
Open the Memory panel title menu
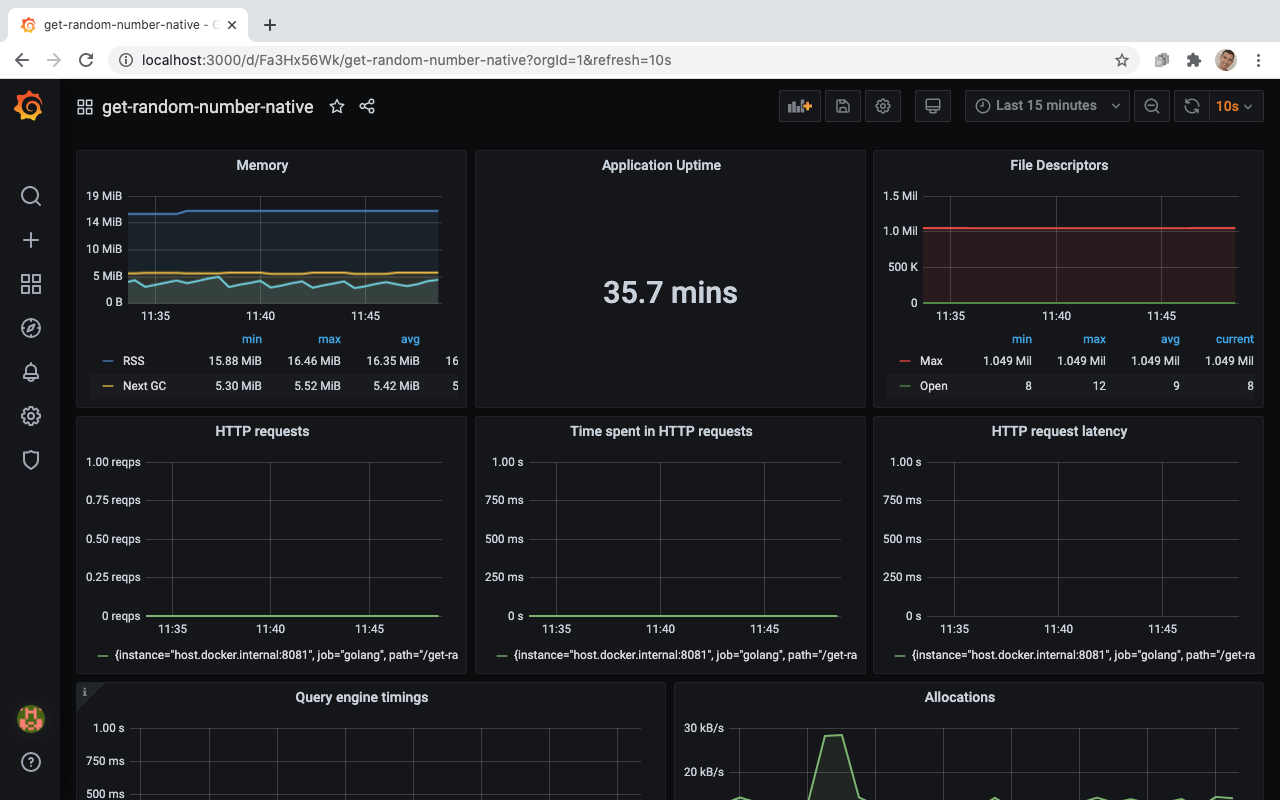click(262, 165)
